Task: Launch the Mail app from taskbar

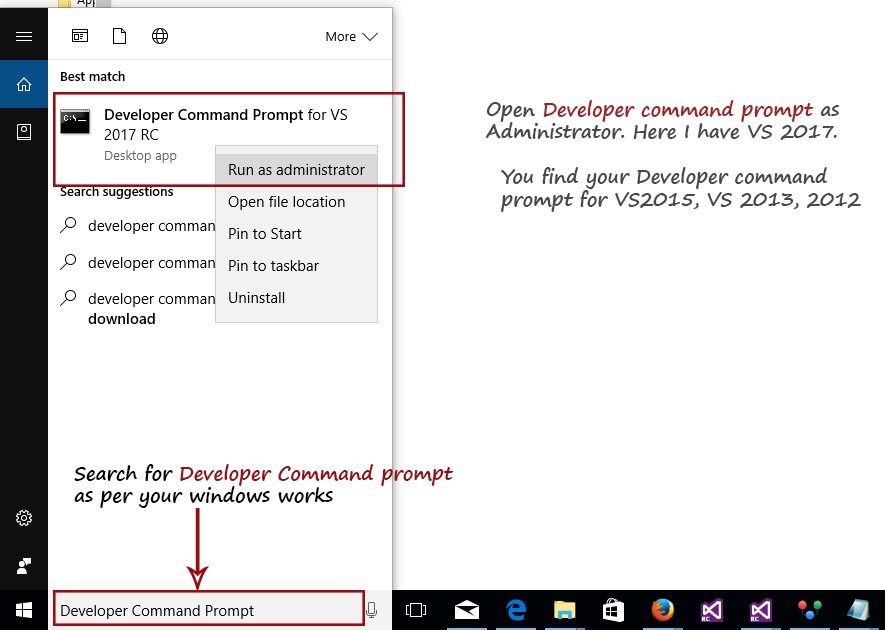Action: [467, 610]
